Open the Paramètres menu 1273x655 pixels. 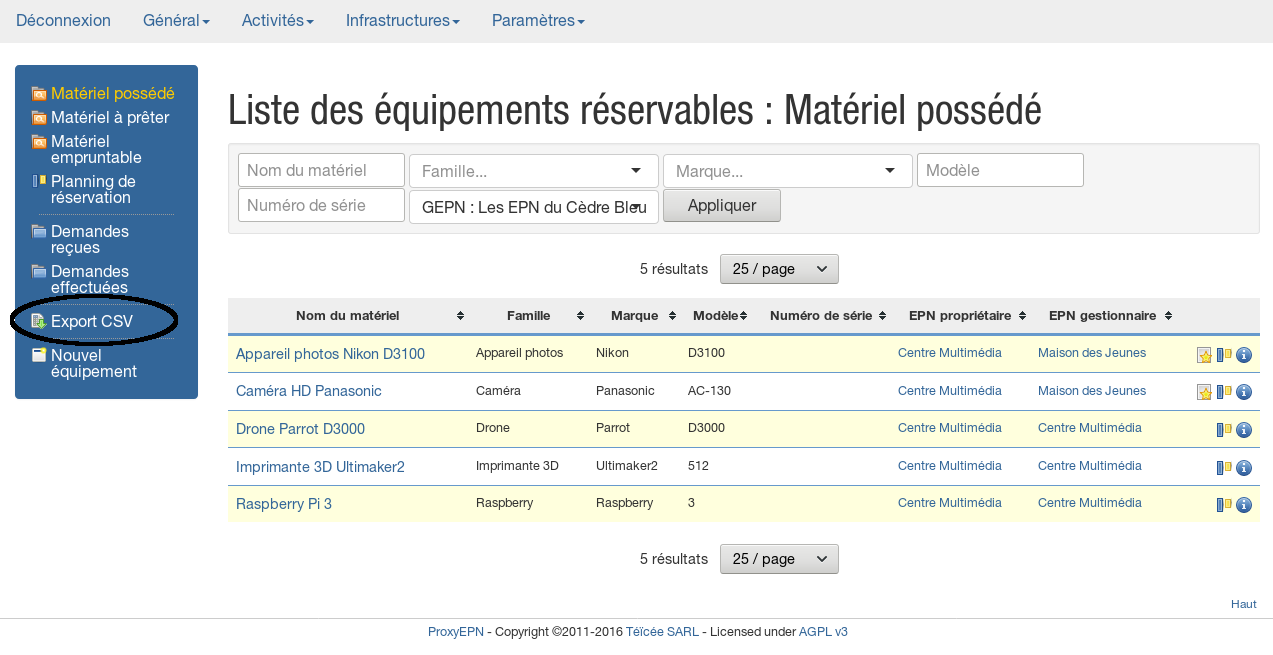click(538, 21)
